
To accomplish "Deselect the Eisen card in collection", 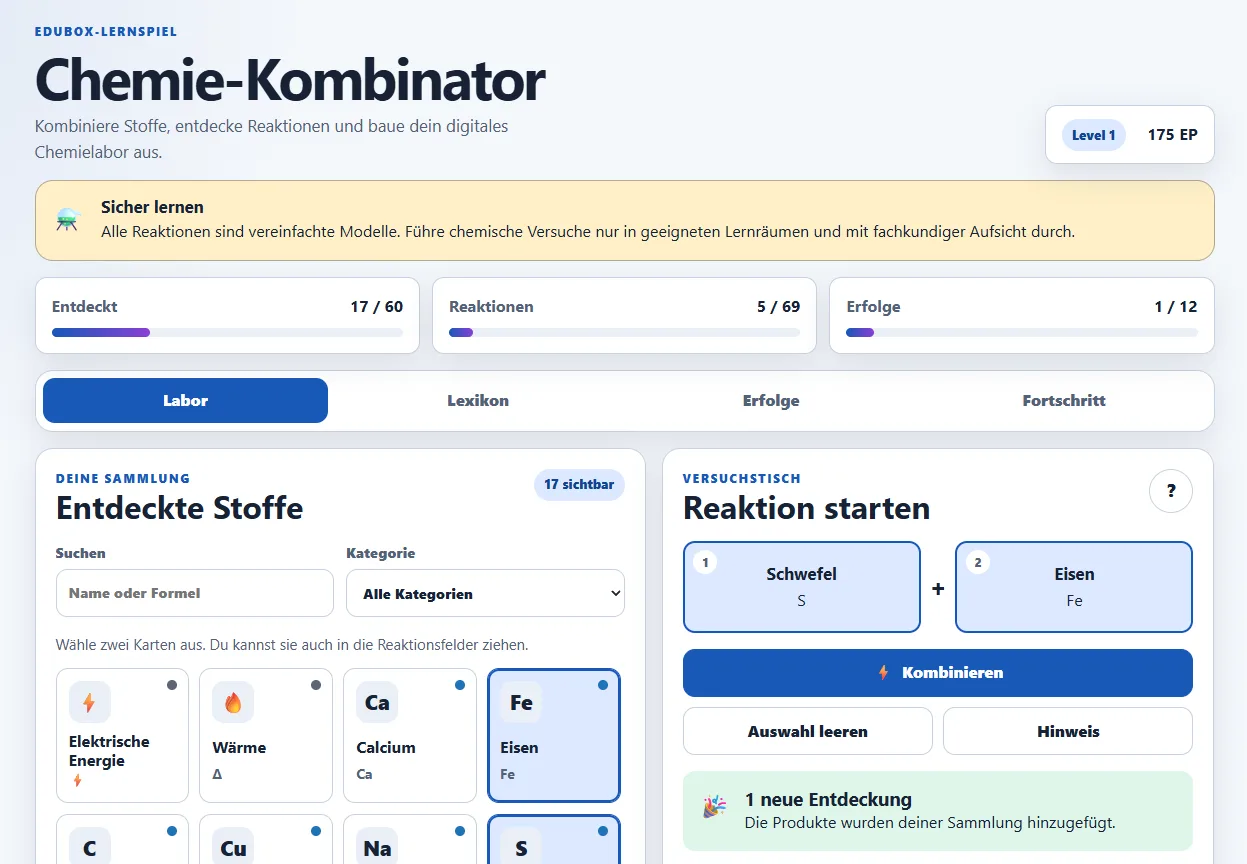I will pyautogui.click(x=554, y=735).
